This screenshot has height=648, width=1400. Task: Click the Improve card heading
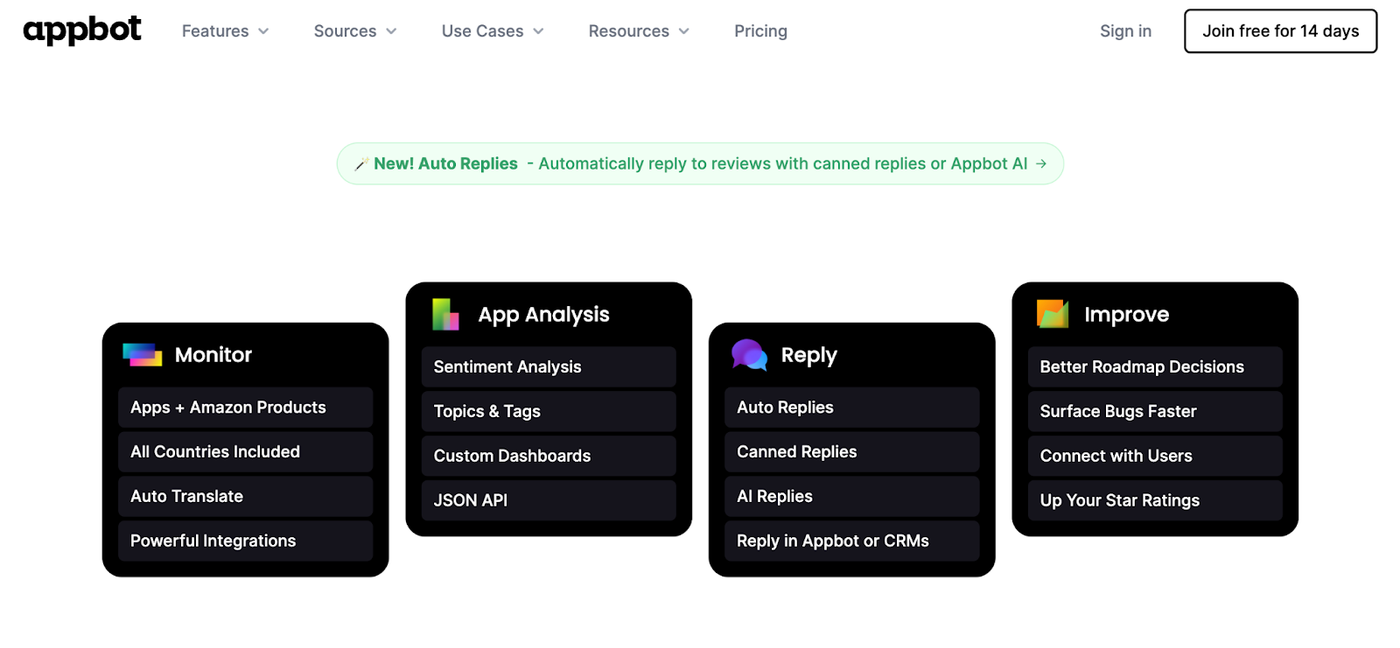click(1127, 314)
